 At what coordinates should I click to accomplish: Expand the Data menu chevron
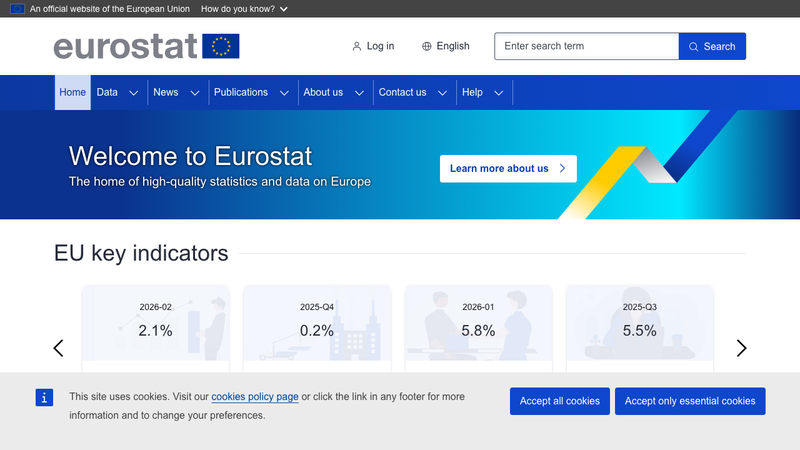coord(134,93)
